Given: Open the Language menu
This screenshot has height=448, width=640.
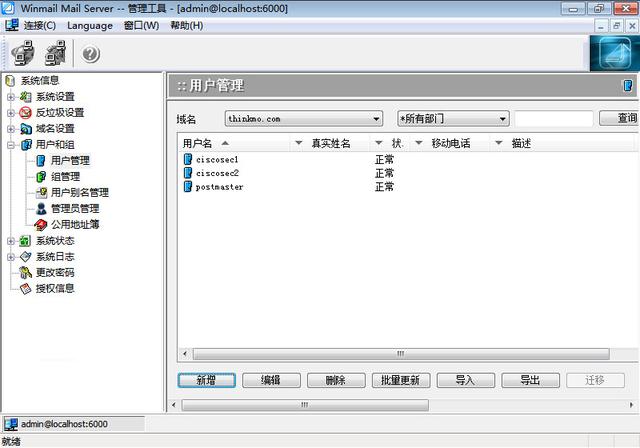Looking at the screenshot, I should [90, 26].
